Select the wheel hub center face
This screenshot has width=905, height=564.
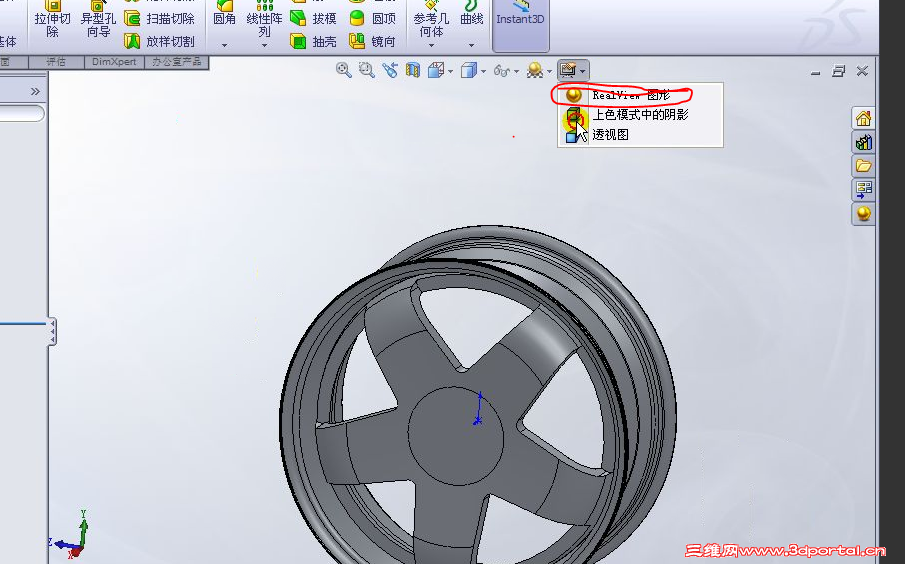tap(455, 435)
